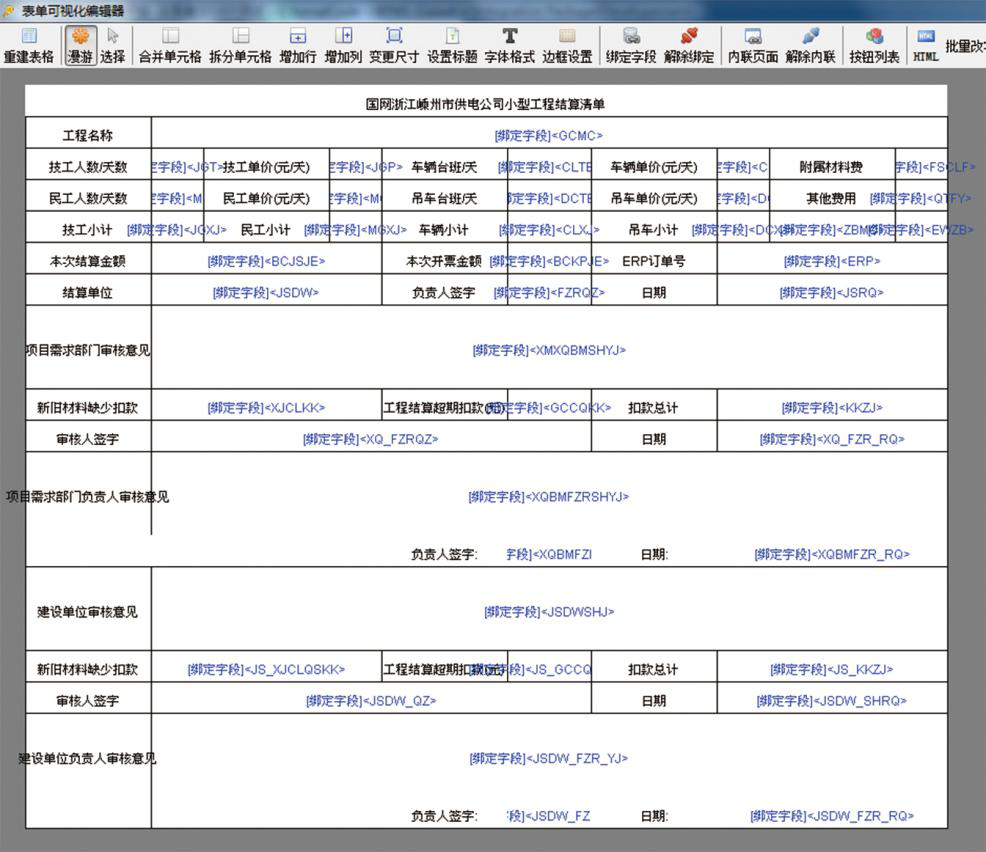Open the 按钮列表 (button list) tool
This screenshot has width=986, height=852.
(874, 46)
